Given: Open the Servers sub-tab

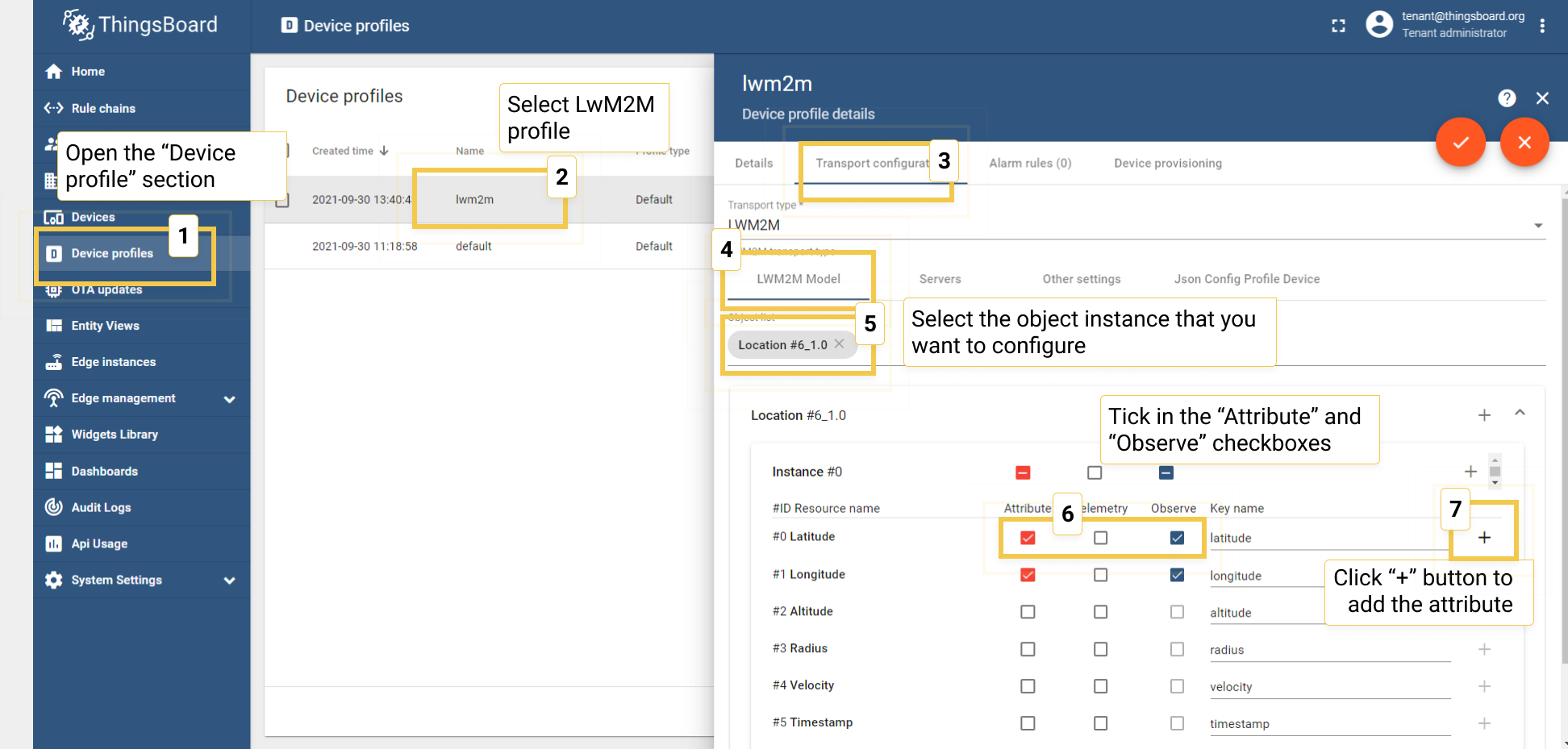Looking at the screenshot, I should [940, 279].
